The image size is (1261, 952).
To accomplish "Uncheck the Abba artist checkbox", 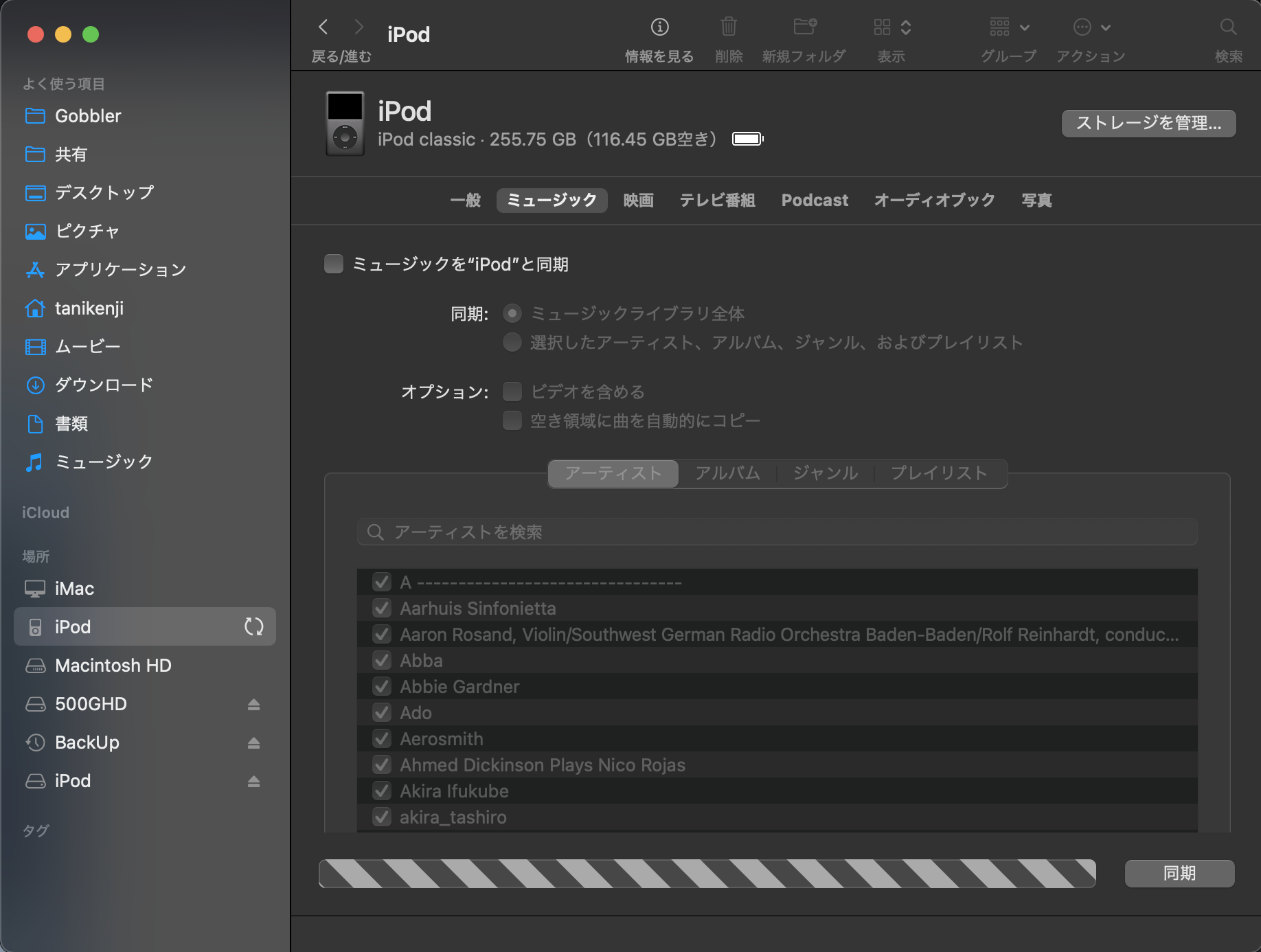I will pyautogui.click(x=382, y=661).
